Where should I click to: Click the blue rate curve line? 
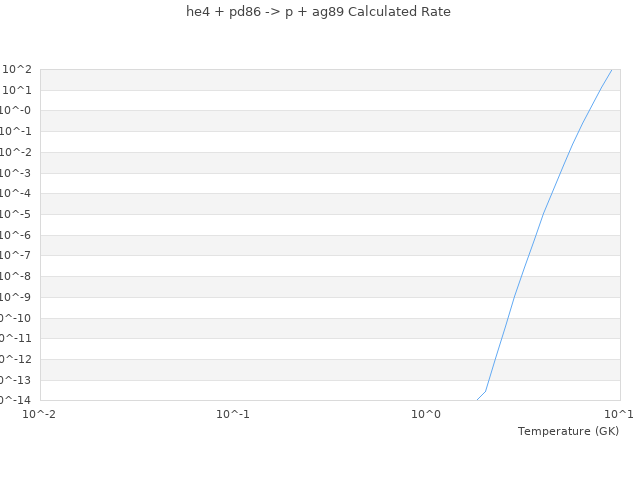tap(543, 213)
